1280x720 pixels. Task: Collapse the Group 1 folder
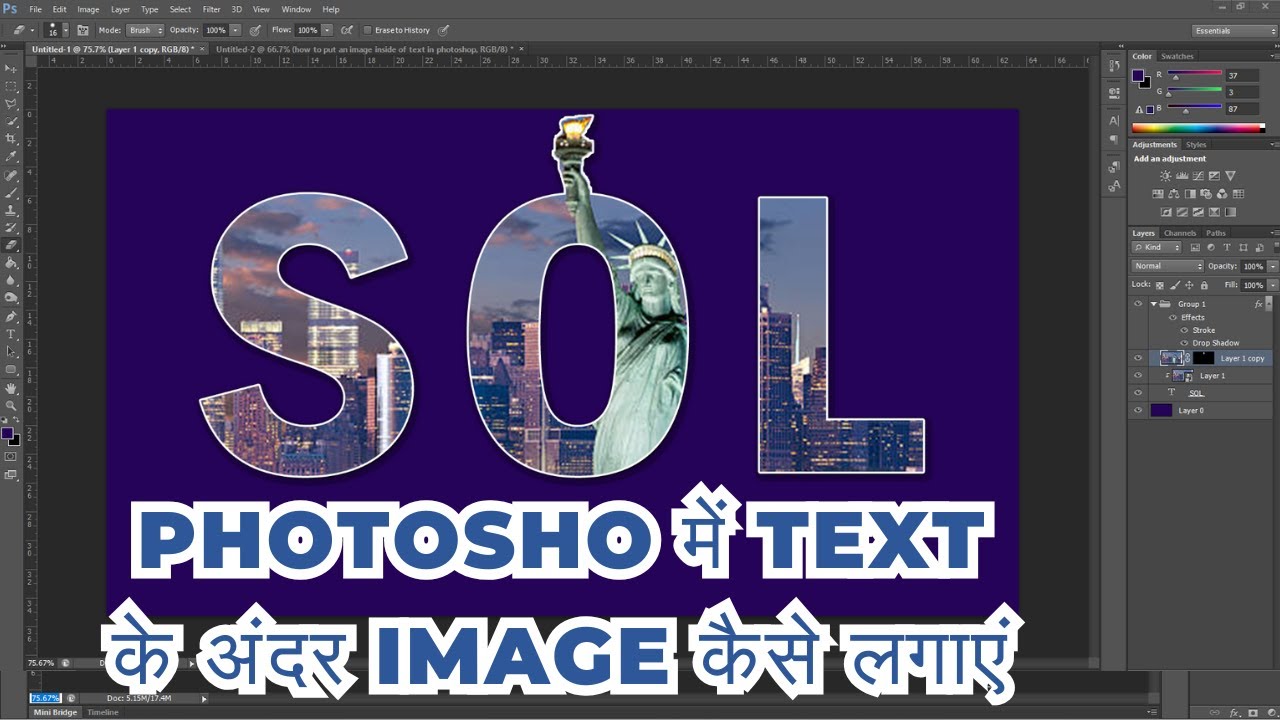click(1153, 304)
